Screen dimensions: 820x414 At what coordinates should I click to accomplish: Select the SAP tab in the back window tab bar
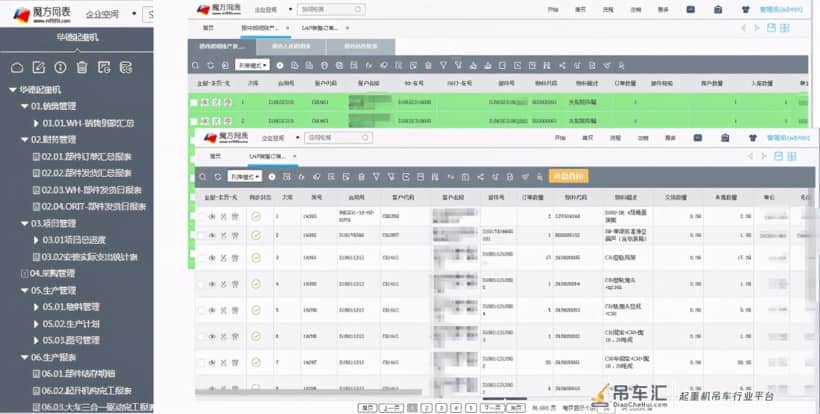[x=319, y=28]
